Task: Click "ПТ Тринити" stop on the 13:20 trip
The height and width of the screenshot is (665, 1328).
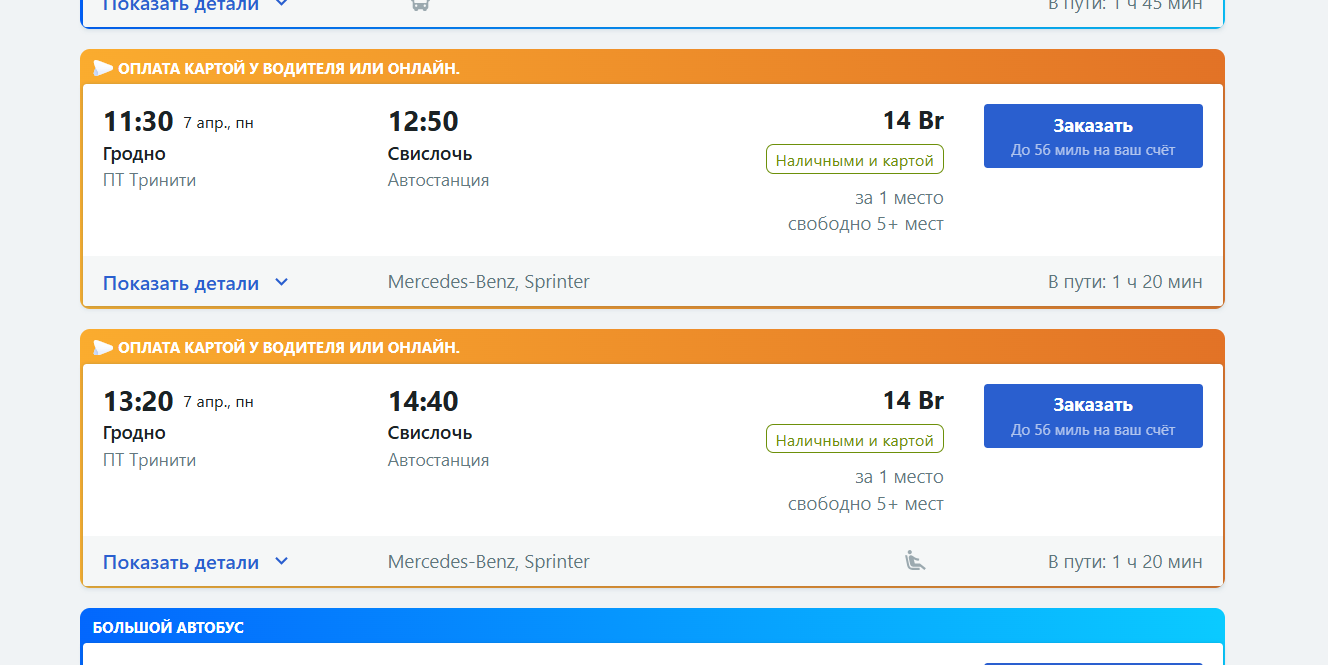Action: tap(149, 460)
